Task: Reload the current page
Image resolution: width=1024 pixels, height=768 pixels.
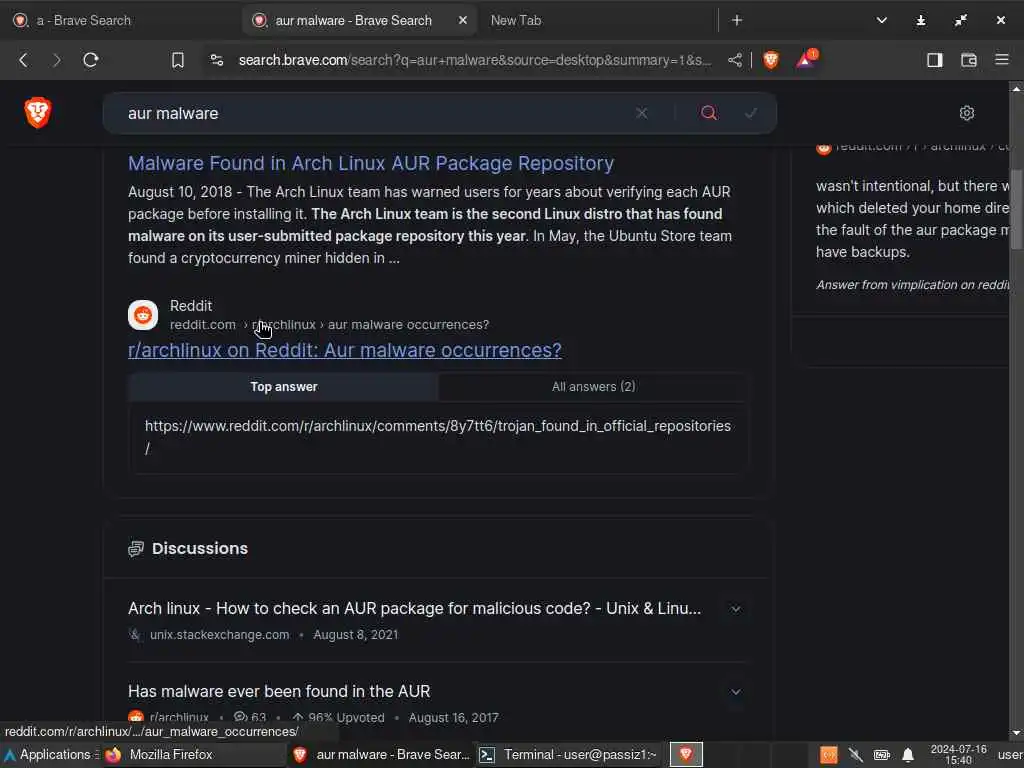Action: [91, 60]
